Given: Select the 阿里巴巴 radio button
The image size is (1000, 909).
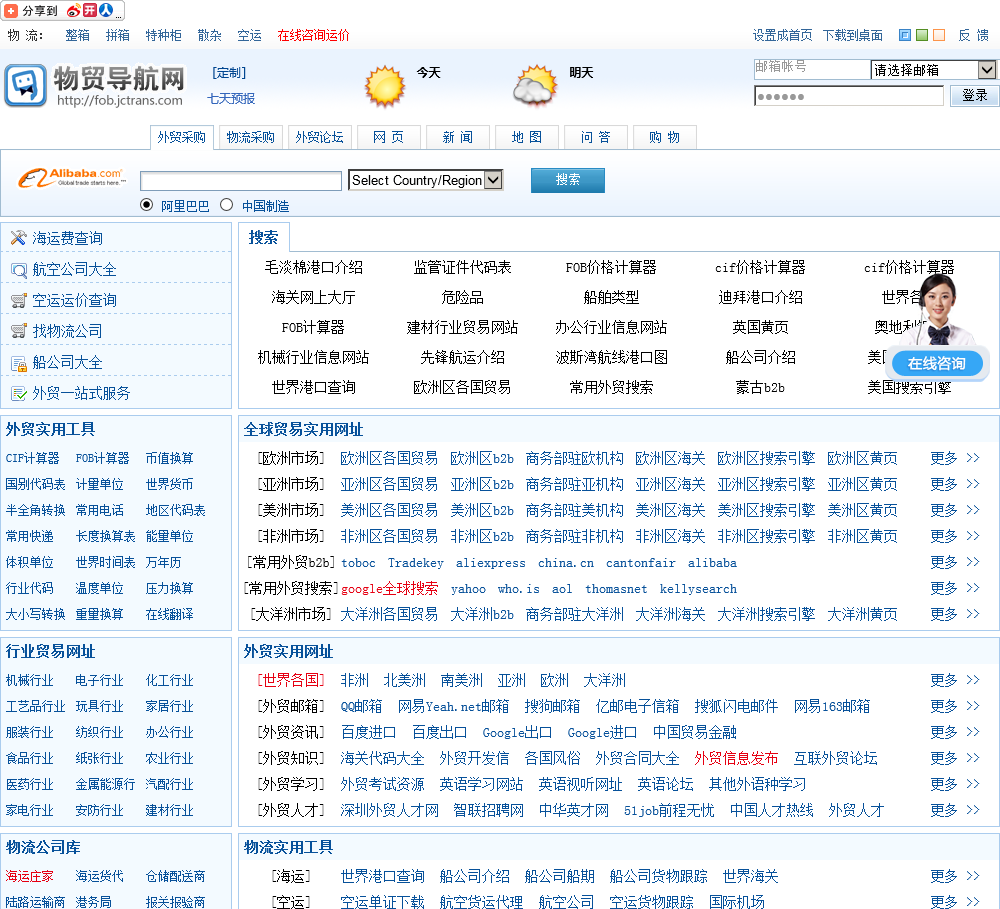Looking at the screenshot, I should [x=147, y=205].
